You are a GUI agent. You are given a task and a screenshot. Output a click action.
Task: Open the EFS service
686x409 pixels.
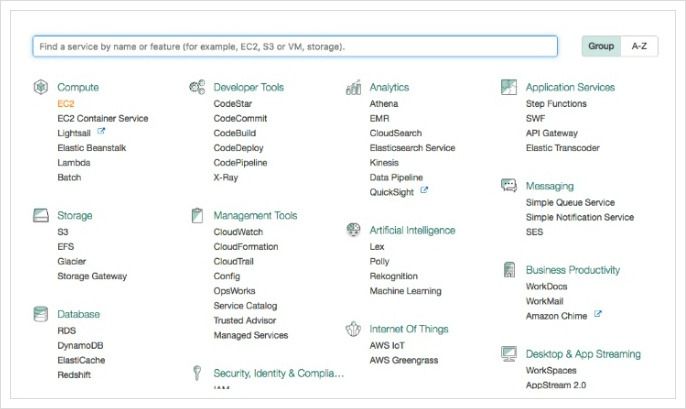[x=66, y=247]
